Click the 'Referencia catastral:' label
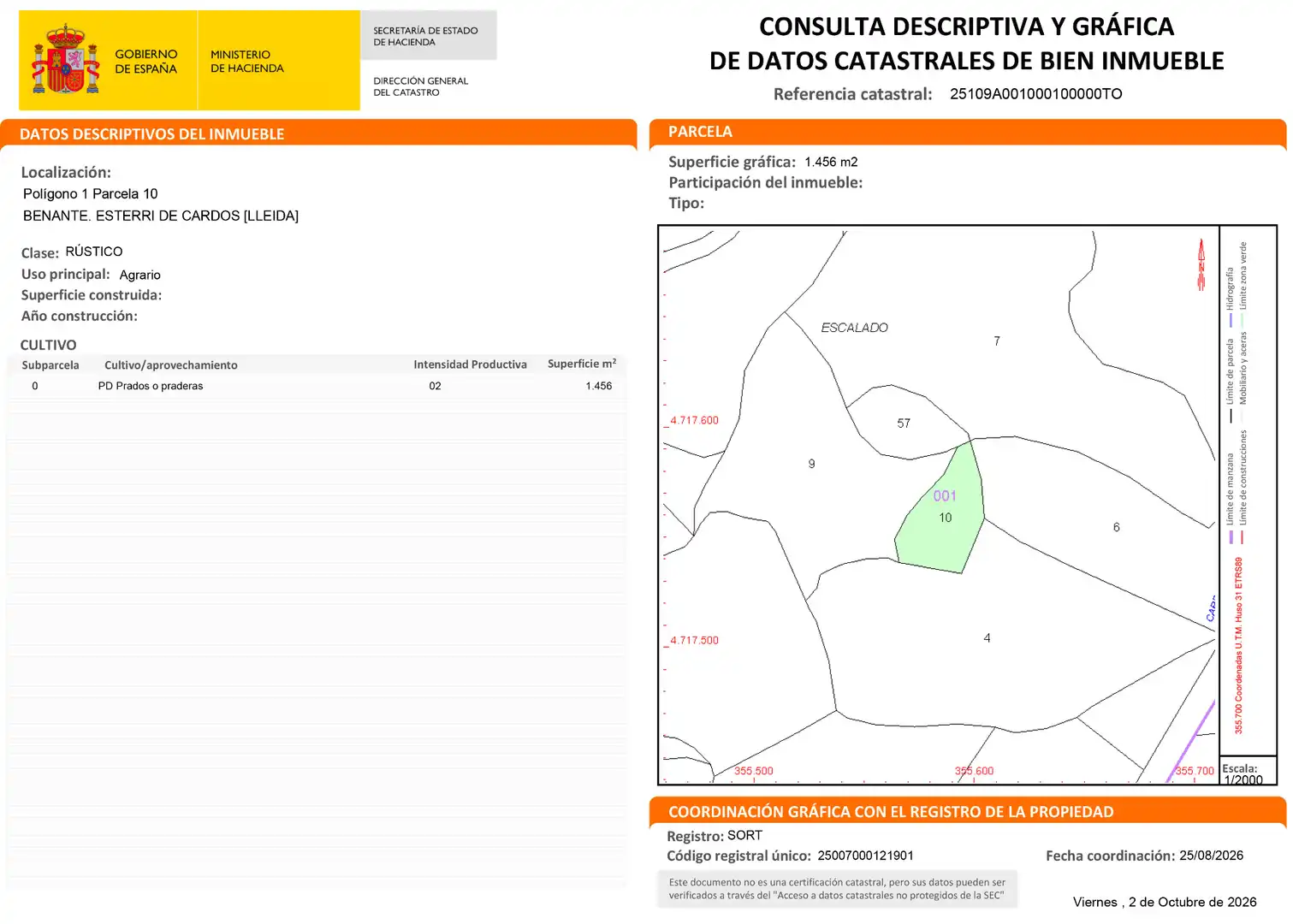Viewport: 1293px width, 924px height. tap(852, 94)
